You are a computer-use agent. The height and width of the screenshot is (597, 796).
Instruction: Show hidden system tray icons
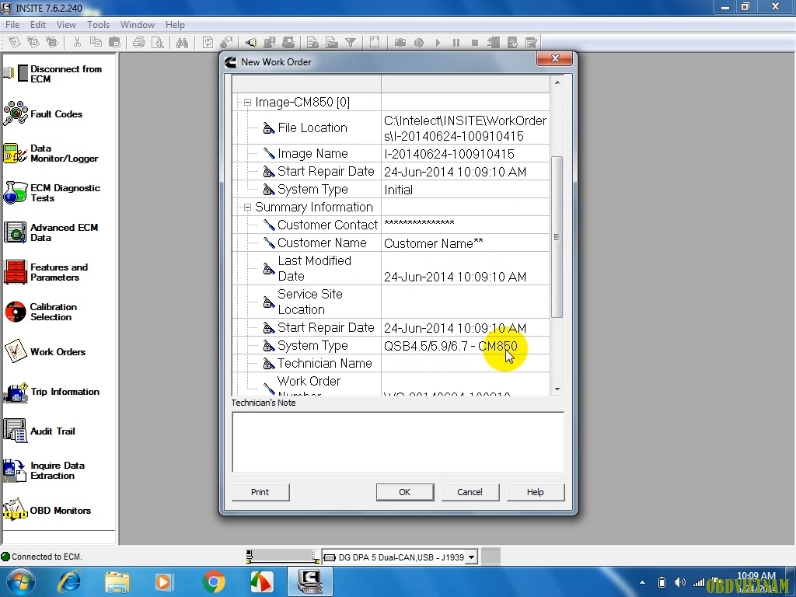click(643, 582)
